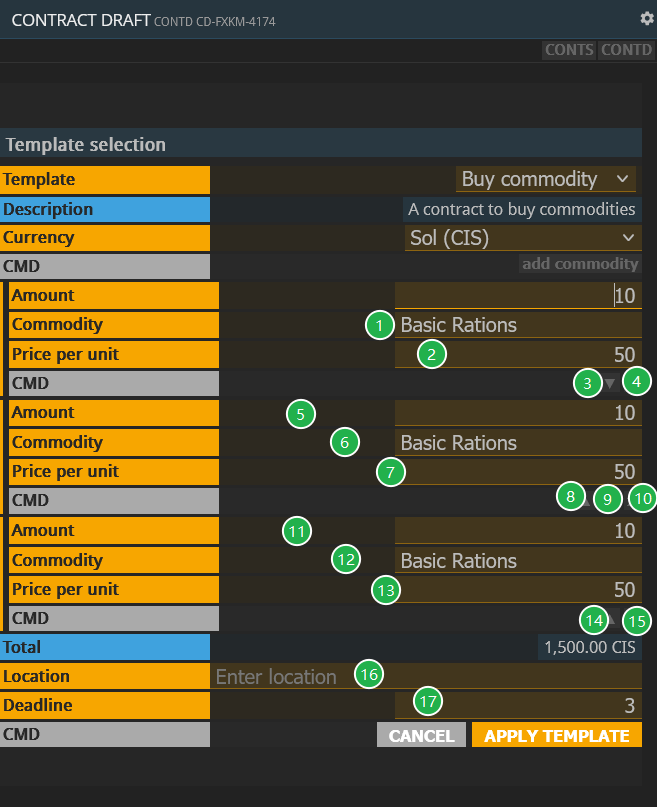
Task: Click the CANCEL button
Action: [x=421, y=736]
